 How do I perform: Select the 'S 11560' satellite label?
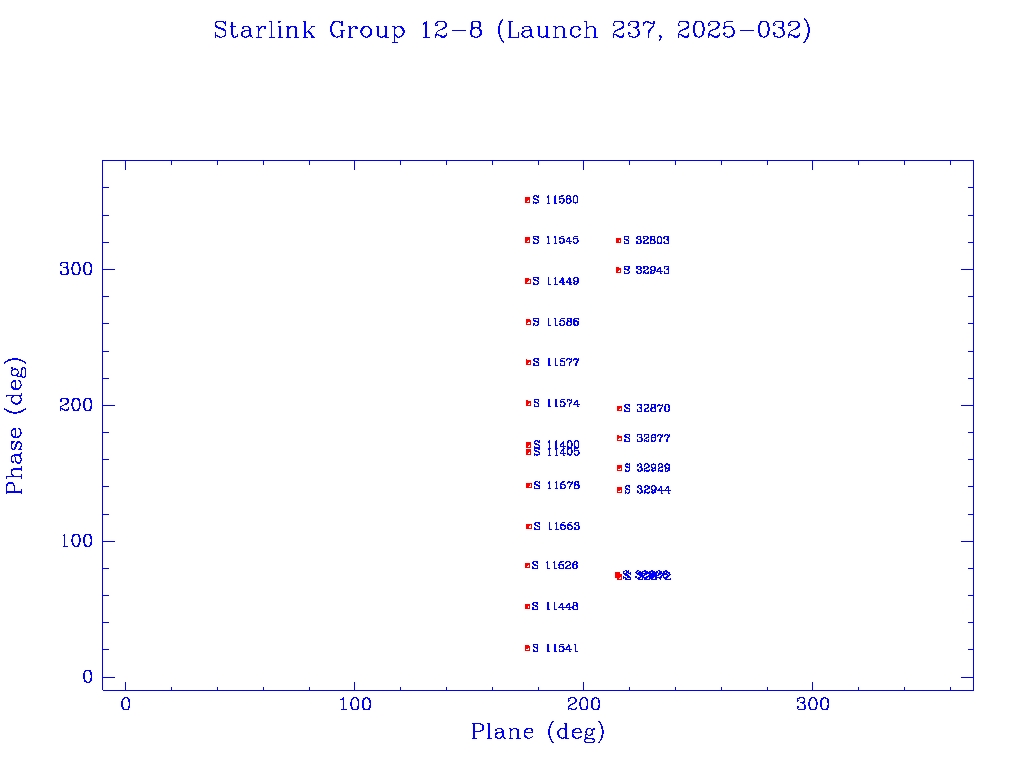555,200
